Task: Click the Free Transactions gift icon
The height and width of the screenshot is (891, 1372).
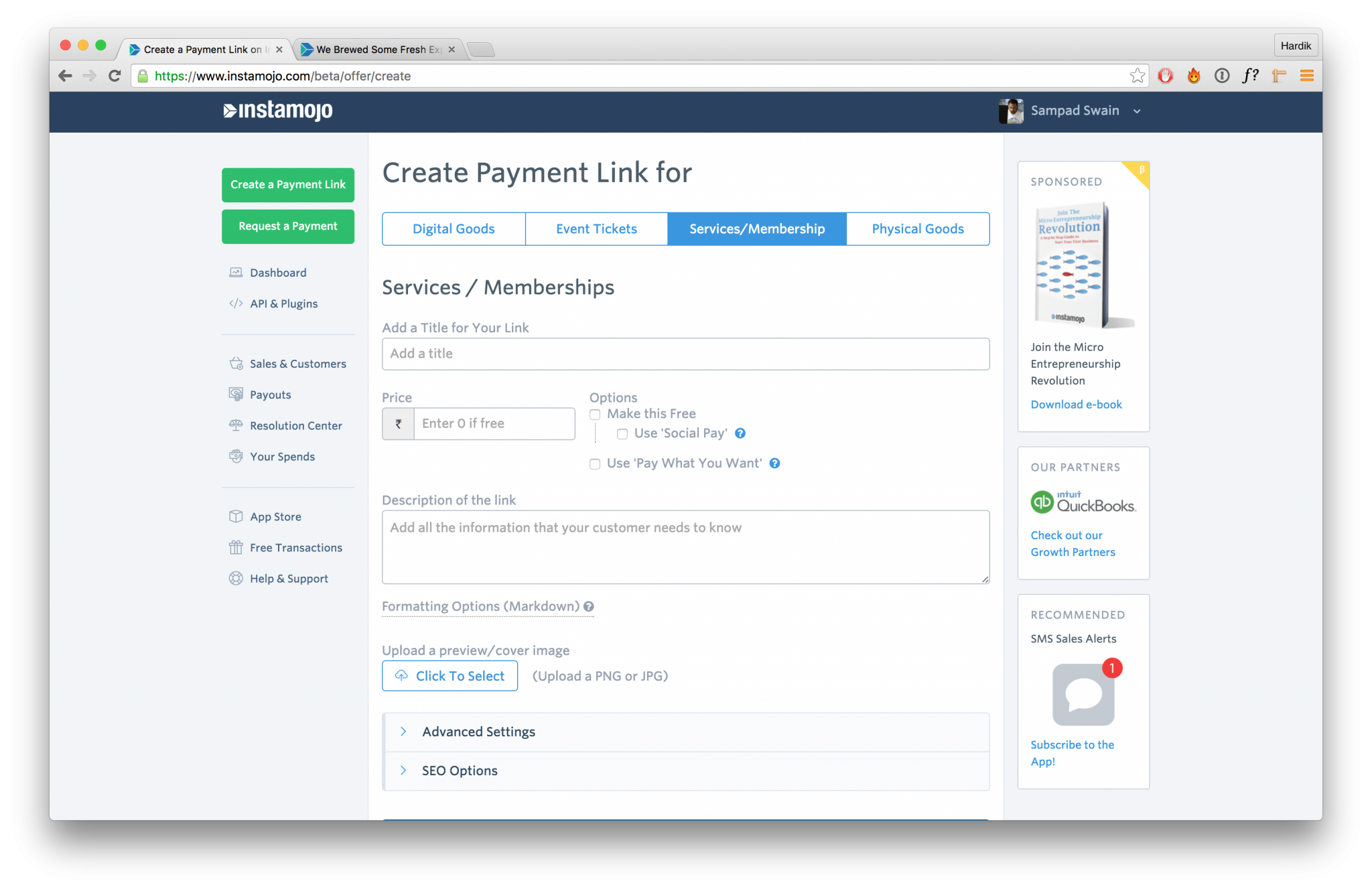Action: tap(236, 547)
